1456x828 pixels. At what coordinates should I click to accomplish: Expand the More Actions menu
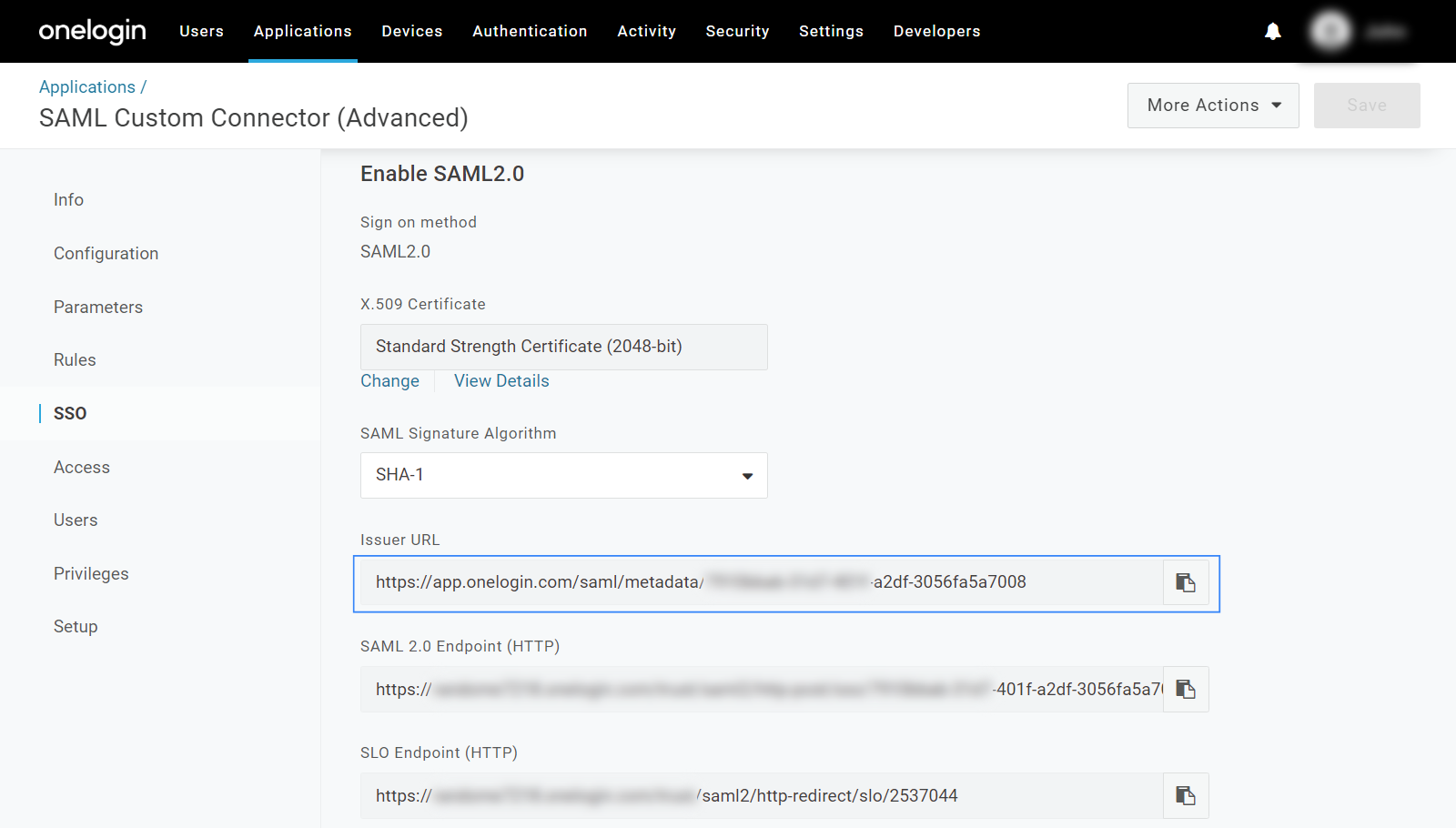[x=1212, y=106]
